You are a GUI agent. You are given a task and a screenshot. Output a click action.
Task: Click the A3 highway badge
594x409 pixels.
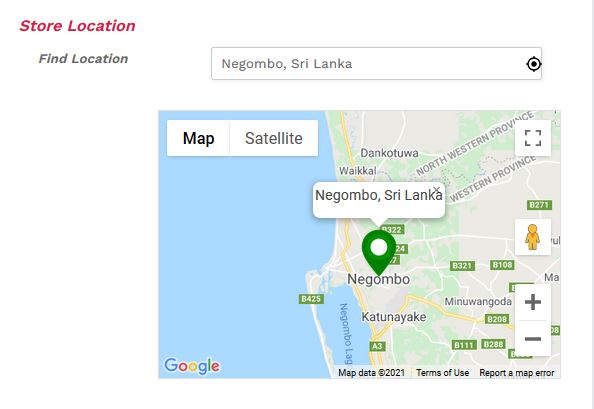click(377, 346)
